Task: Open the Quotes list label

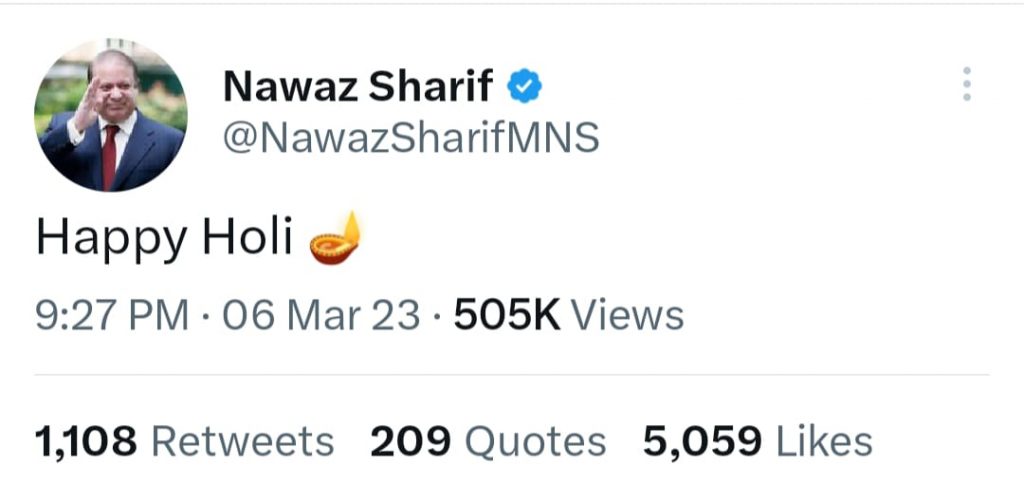Action: pos(535,442)
